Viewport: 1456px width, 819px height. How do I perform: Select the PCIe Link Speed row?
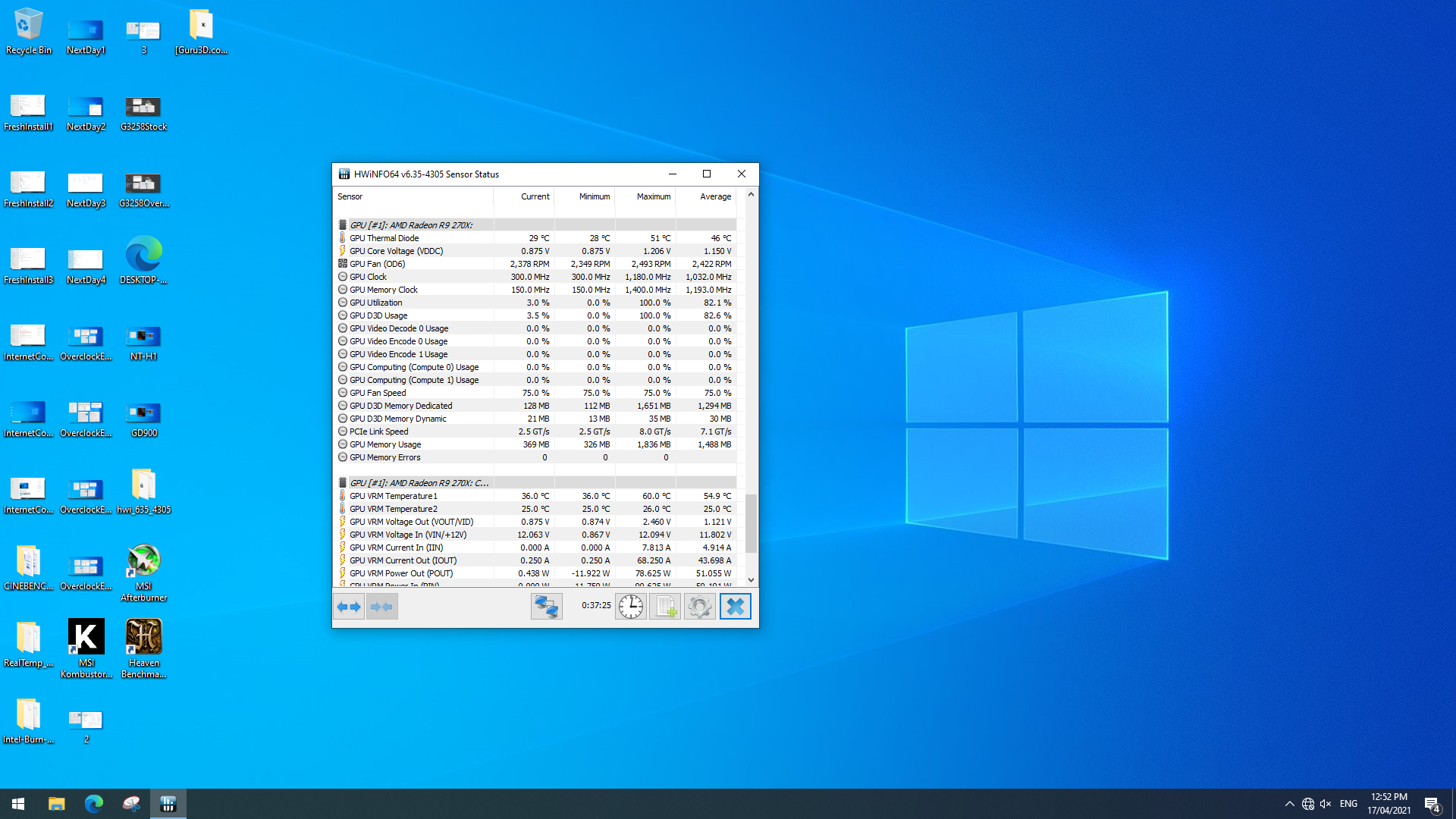click(535, 431)
